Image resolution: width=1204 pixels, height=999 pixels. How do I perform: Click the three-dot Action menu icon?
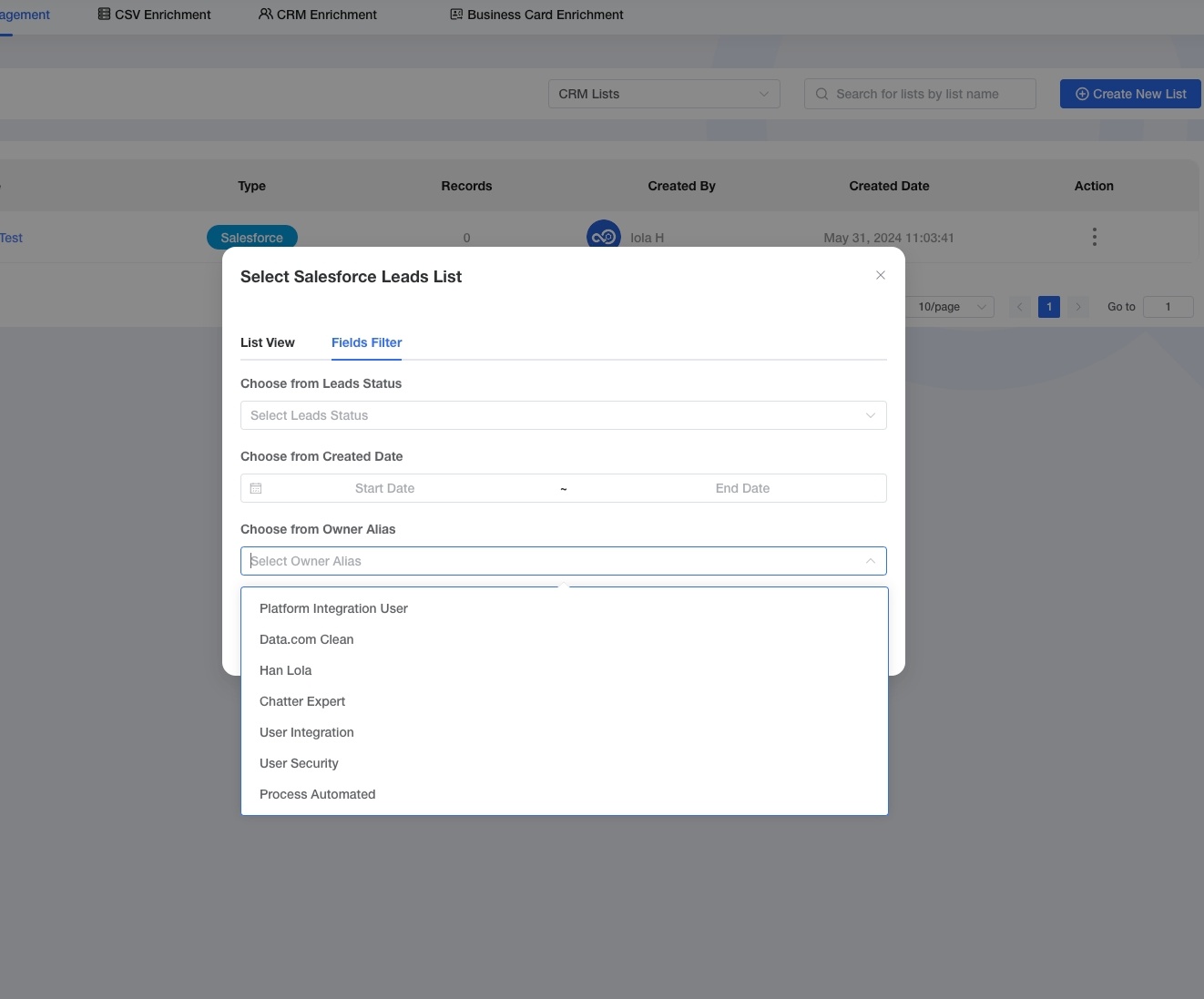coord(1094,237)
